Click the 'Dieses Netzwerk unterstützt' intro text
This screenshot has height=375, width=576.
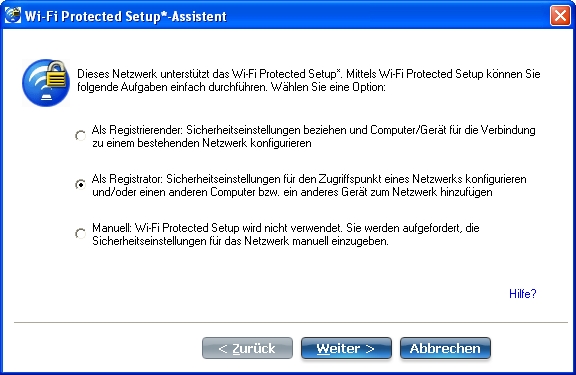[x=309, y=74]
